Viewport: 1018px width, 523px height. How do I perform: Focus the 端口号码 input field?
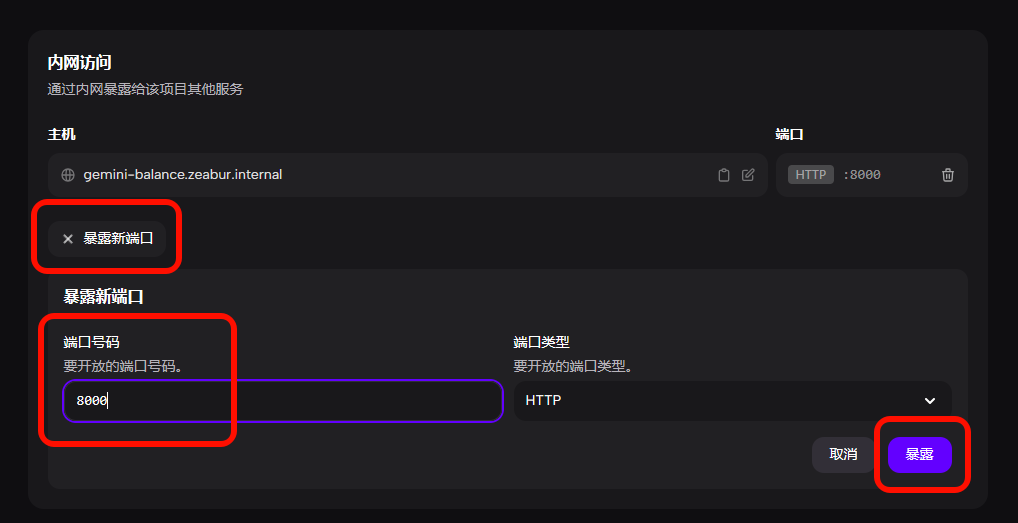click(282, 401)
